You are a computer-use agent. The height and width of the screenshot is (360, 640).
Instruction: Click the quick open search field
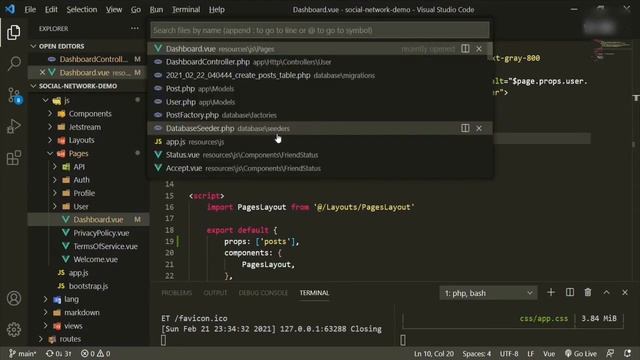[x=320, y=30]
